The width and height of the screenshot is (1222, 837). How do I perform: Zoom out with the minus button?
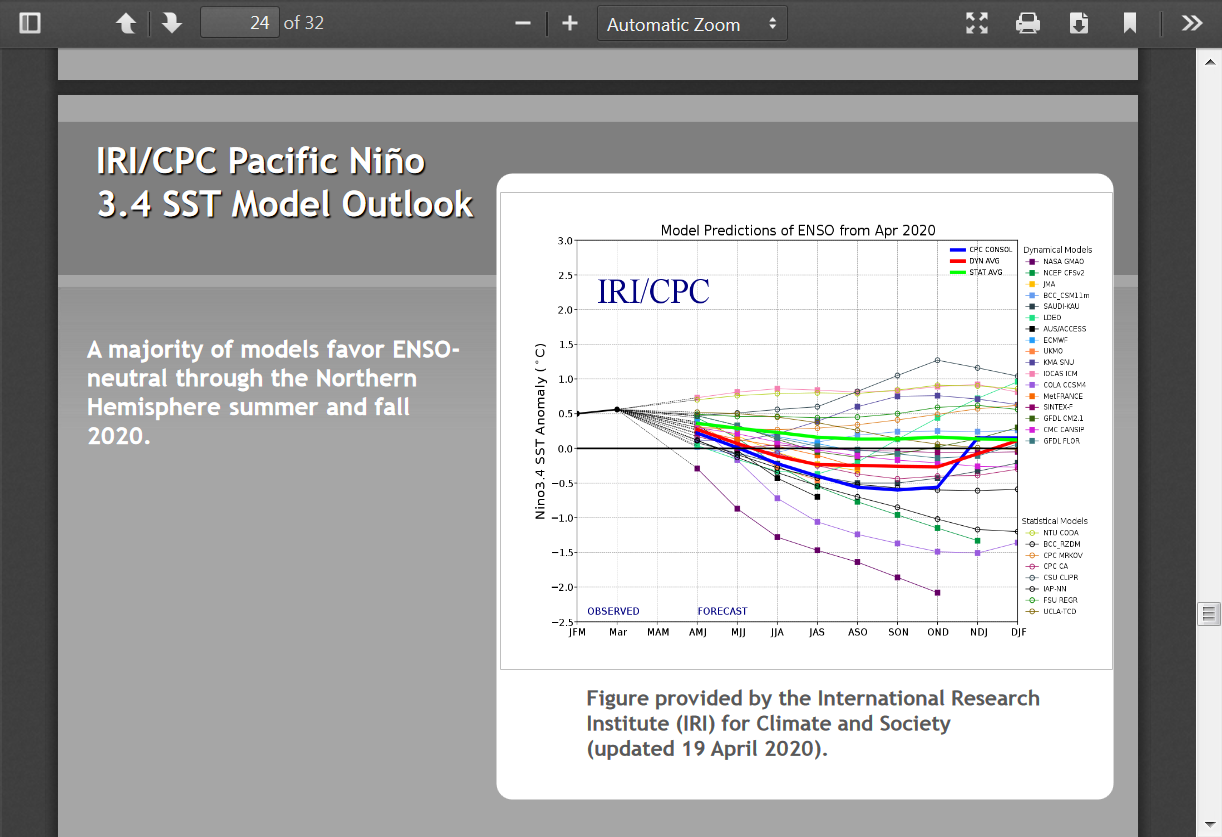click(523, 23)
